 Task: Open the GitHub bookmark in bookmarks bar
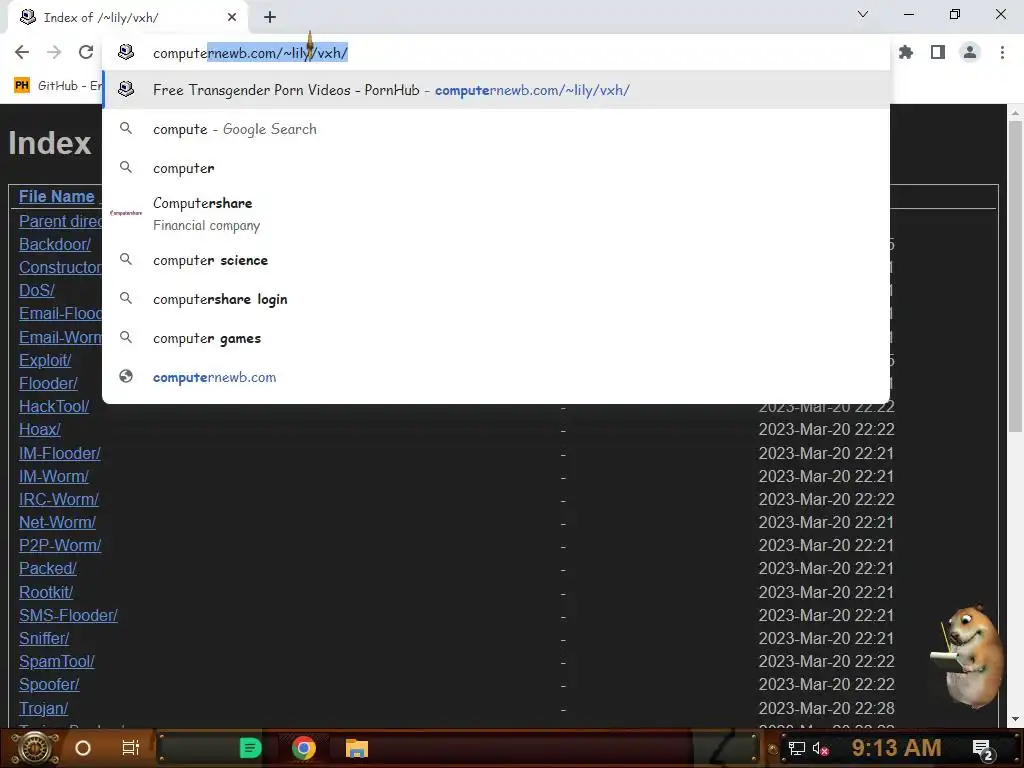pyautogui.click(x=58, y=86)
